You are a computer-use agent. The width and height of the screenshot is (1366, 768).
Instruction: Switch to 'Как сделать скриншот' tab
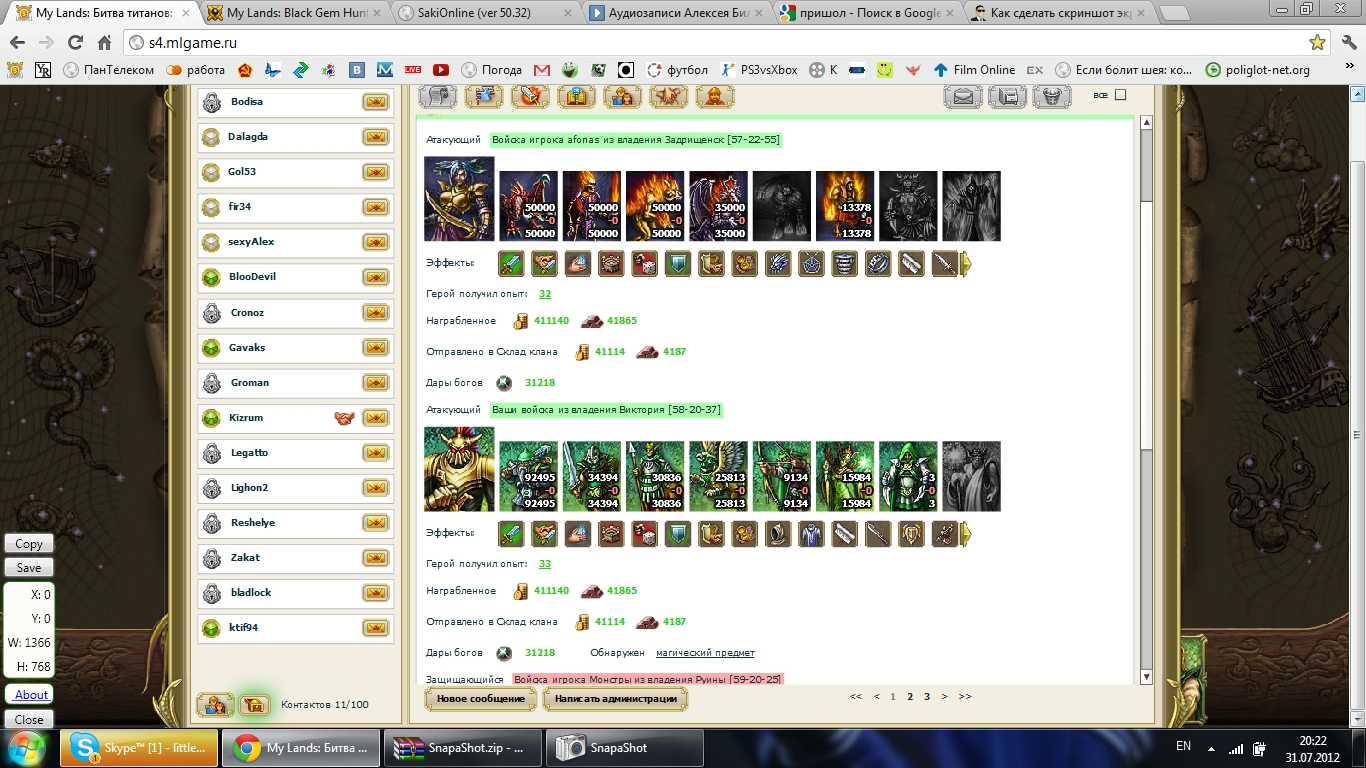point(1058,13)
